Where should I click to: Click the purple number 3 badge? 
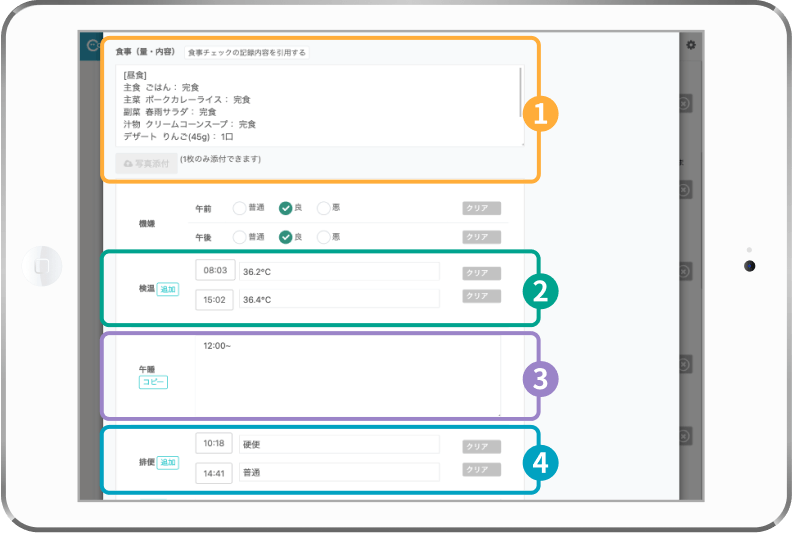[539, 378]
